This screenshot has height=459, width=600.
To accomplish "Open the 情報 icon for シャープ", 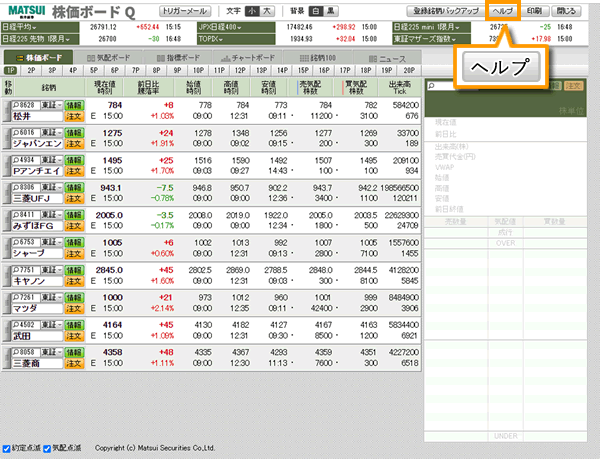I will pos(74,243).
